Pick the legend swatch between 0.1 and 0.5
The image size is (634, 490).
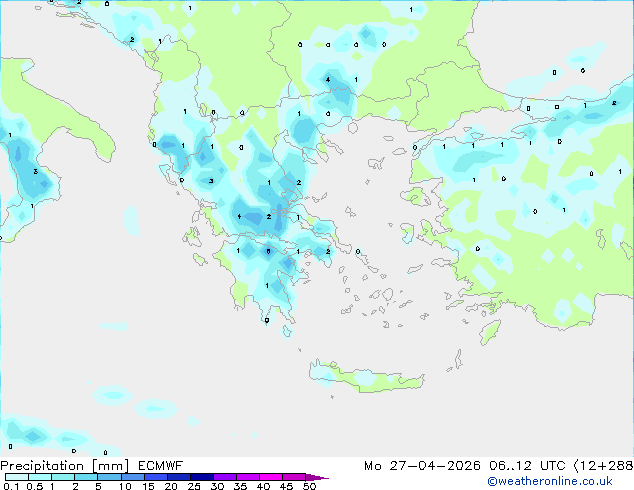[x=17, y=477]
